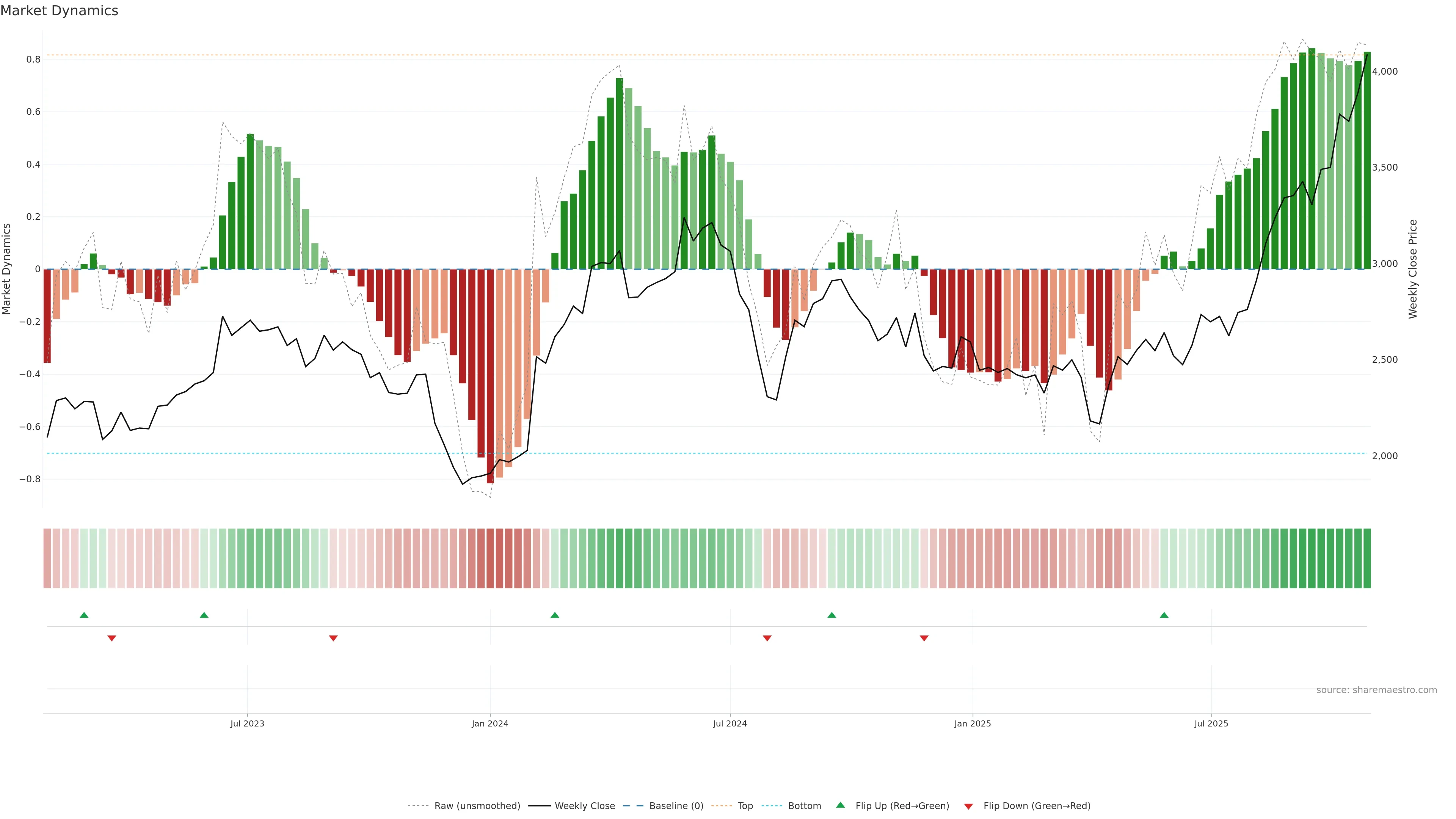Screen dimensions: 1456x819
Task: Click the Market Dynamics chart title
Action: click(x=60, y=11)
